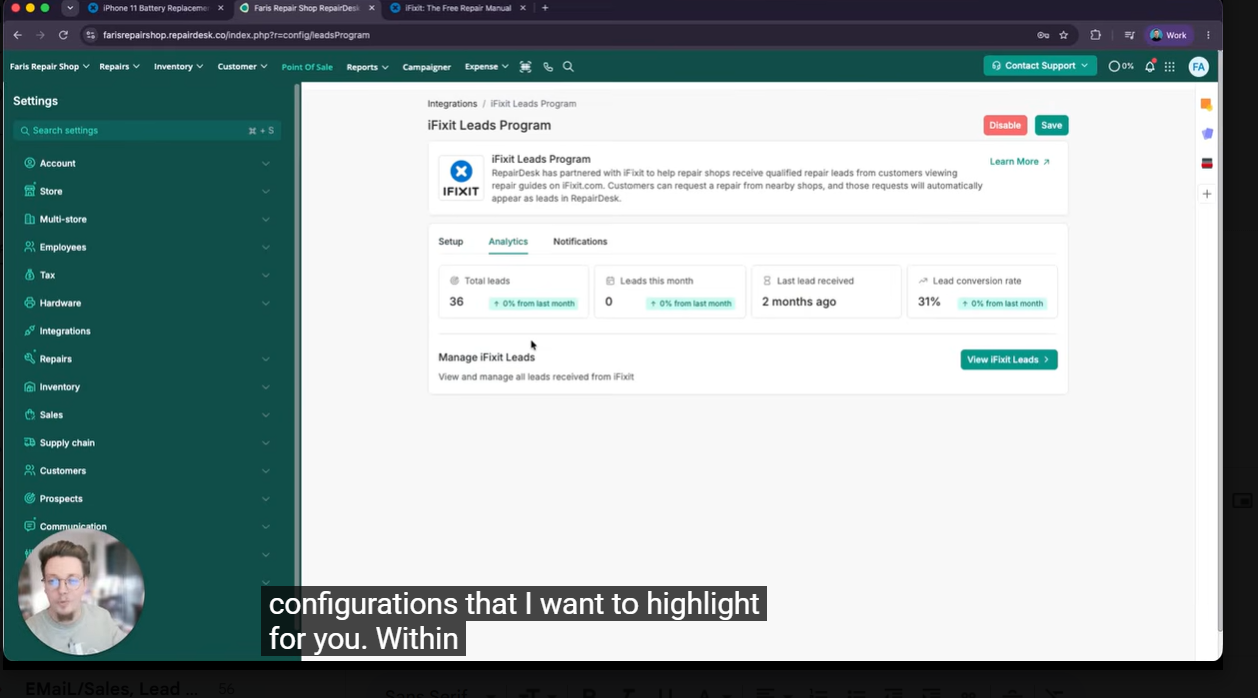
Task: Focus the Search settings field
Action: (147, 131)
